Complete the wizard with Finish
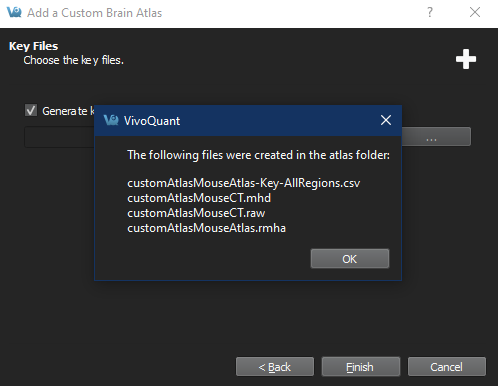The image size is (498, 386). [x=361, y=367]
